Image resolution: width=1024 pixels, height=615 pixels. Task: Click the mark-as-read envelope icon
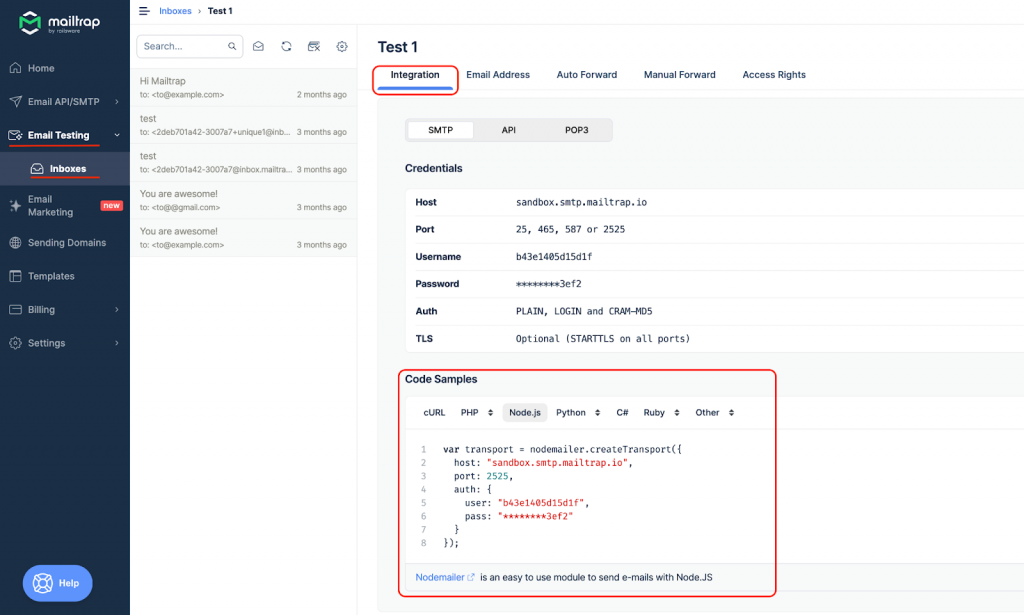coord(260,46)
